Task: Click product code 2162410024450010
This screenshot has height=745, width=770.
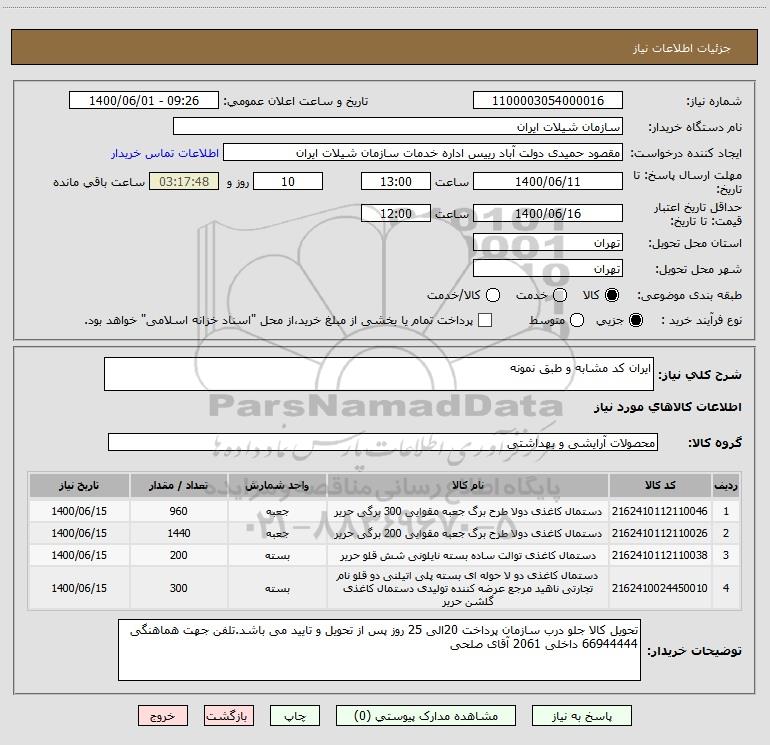Action: [660, 588]
